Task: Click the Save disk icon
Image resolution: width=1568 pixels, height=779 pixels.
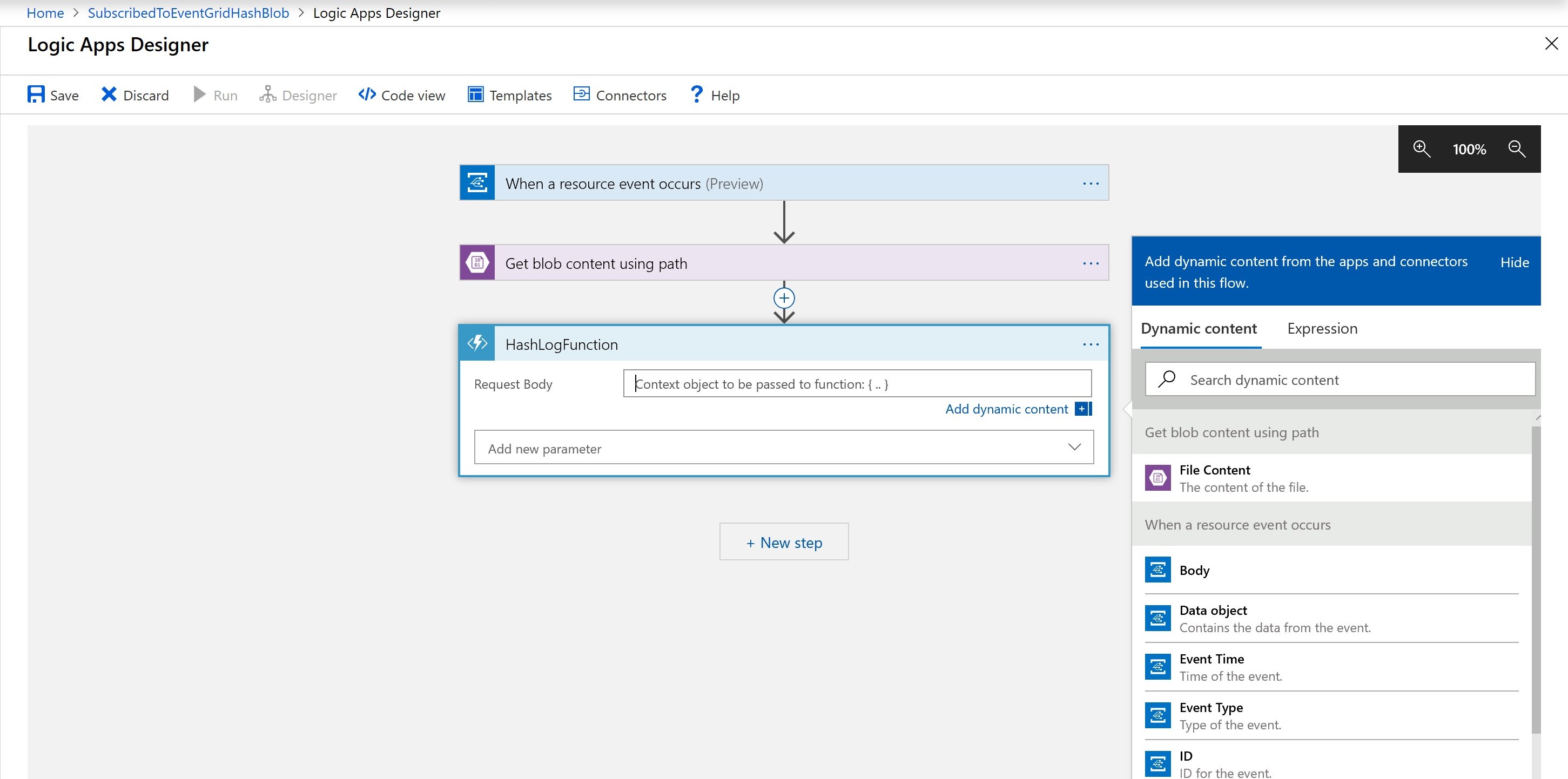Action: [36, 94]
